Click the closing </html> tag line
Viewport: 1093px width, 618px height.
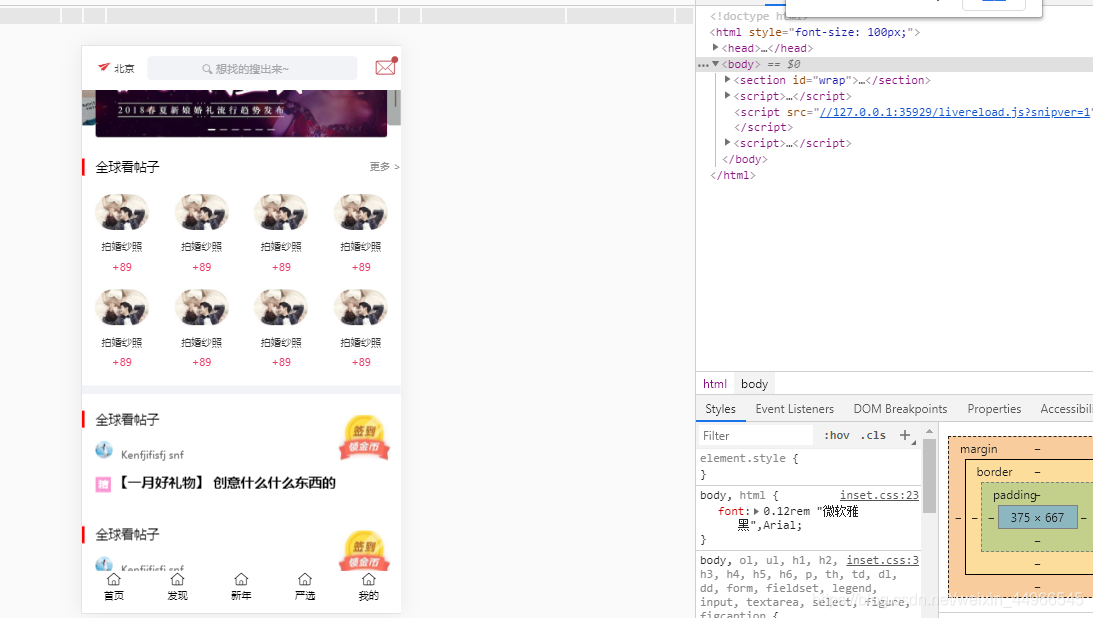(733, 175)
